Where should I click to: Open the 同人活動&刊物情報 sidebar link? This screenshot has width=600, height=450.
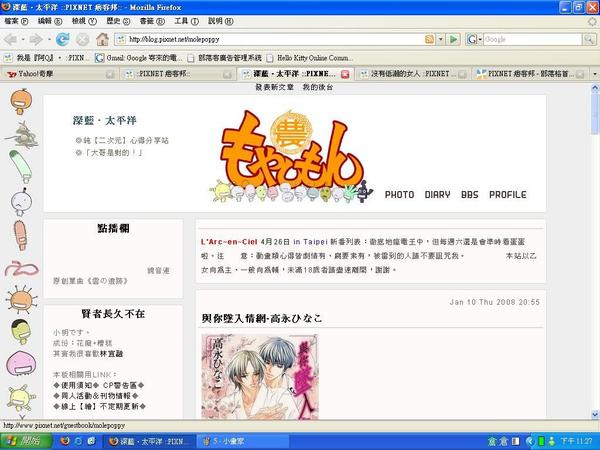pos(96,396)
